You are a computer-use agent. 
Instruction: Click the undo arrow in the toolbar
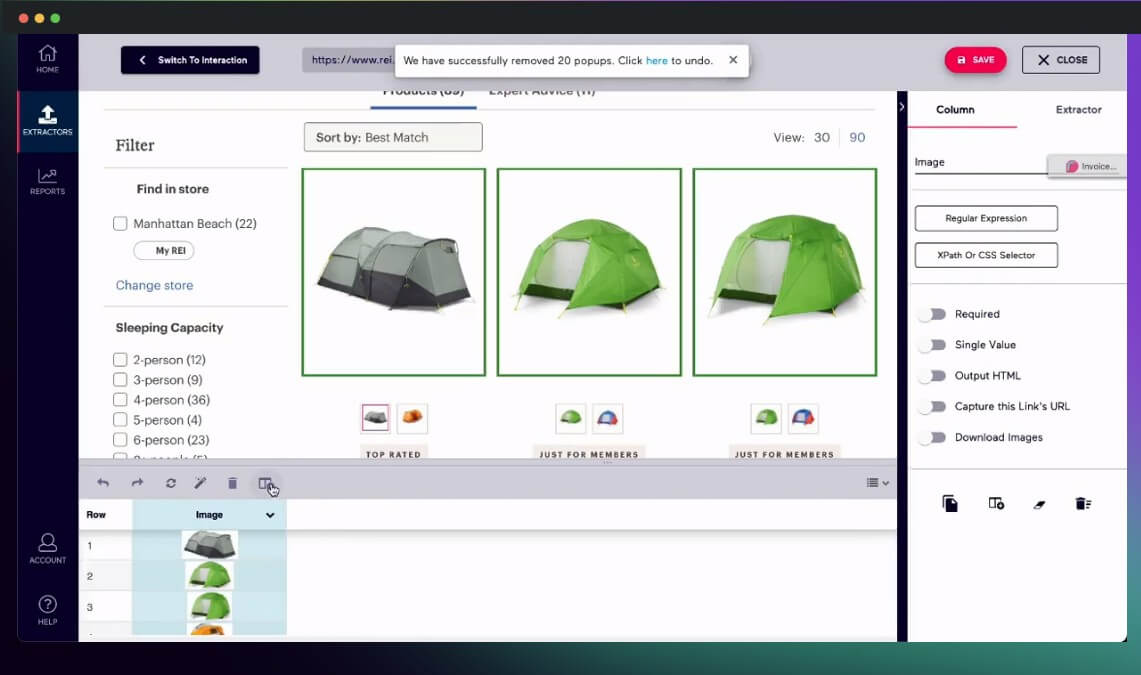[103, 483]
